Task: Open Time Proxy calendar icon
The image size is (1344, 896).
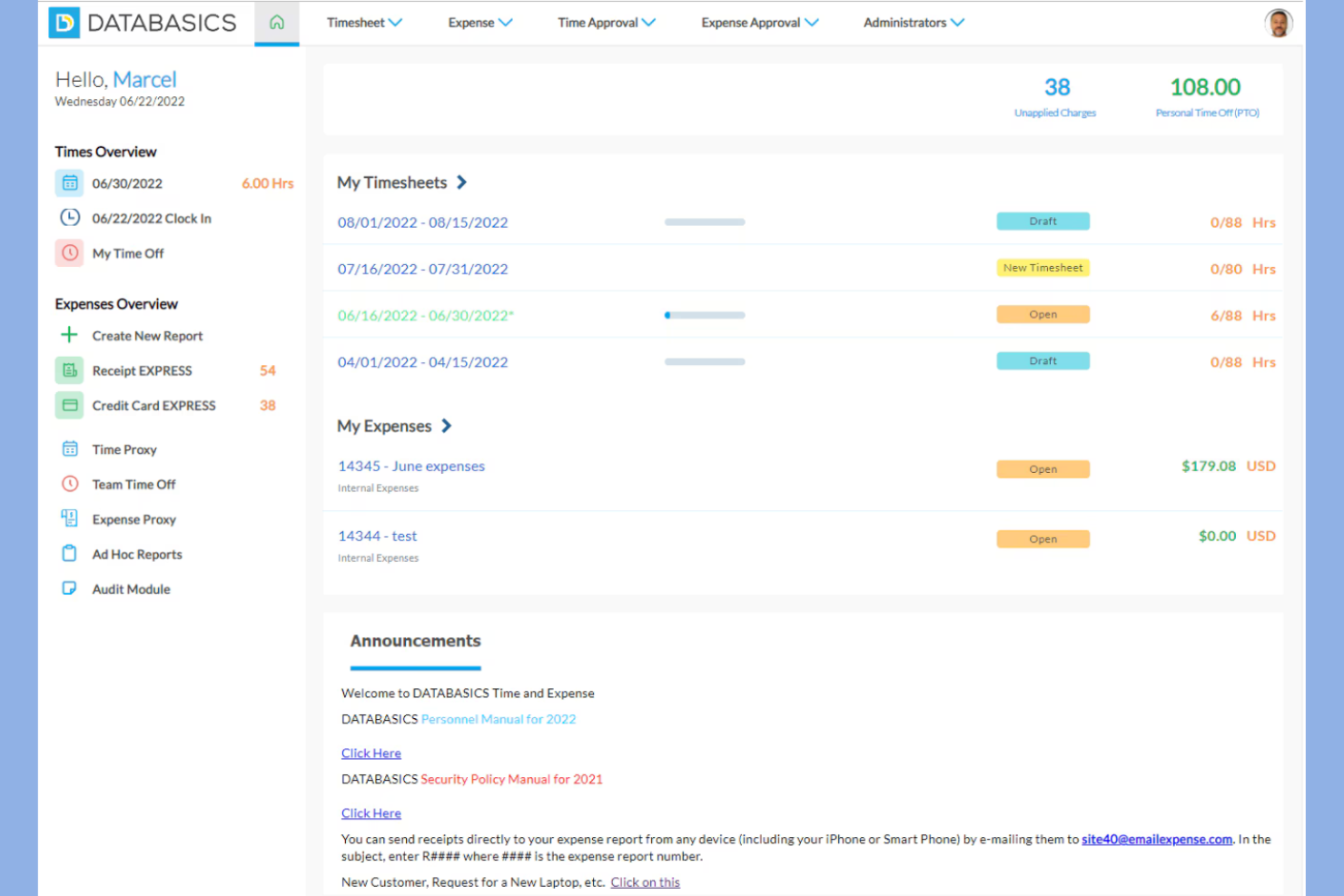Action: coord(69,448)
